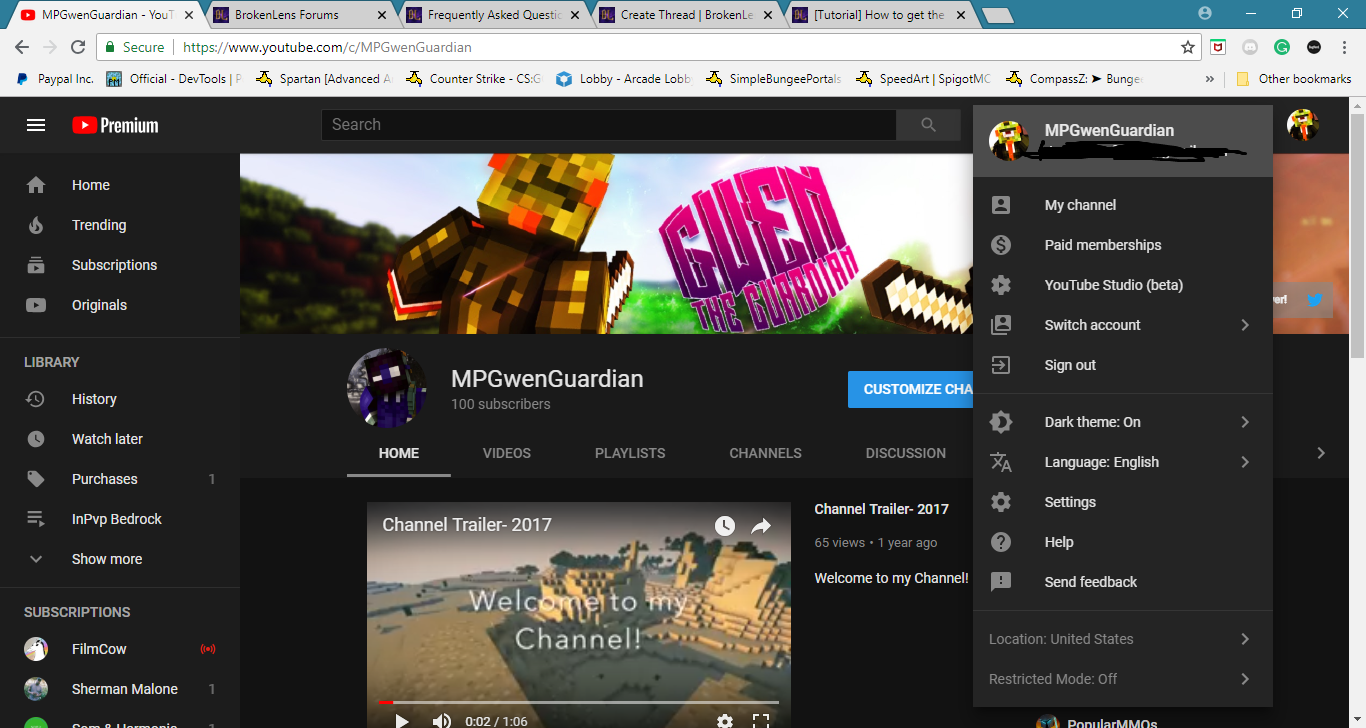Open the account avatar in top bar
The width and height of the screenshot is (1366, 728).
point(1302,125)
